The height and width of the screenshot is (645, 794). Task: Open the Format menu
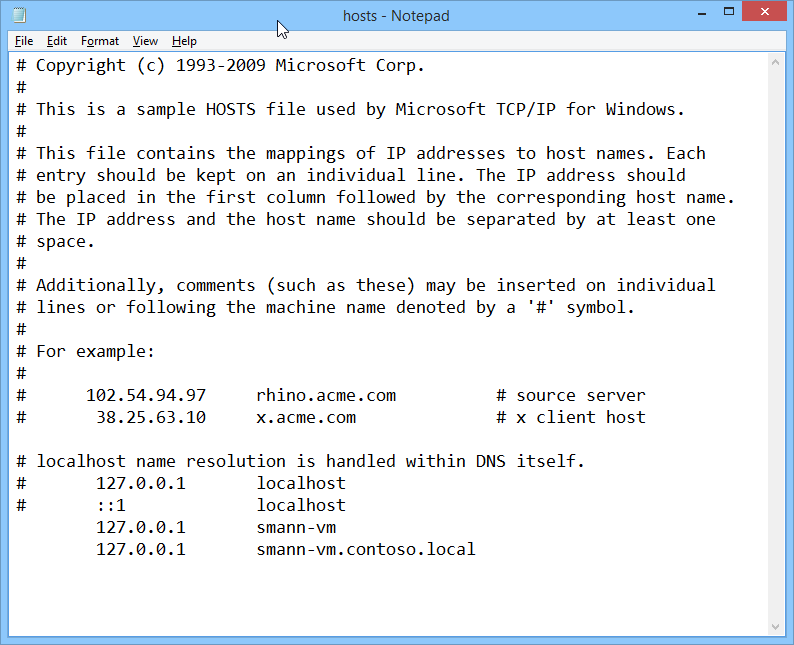[100, 41]
